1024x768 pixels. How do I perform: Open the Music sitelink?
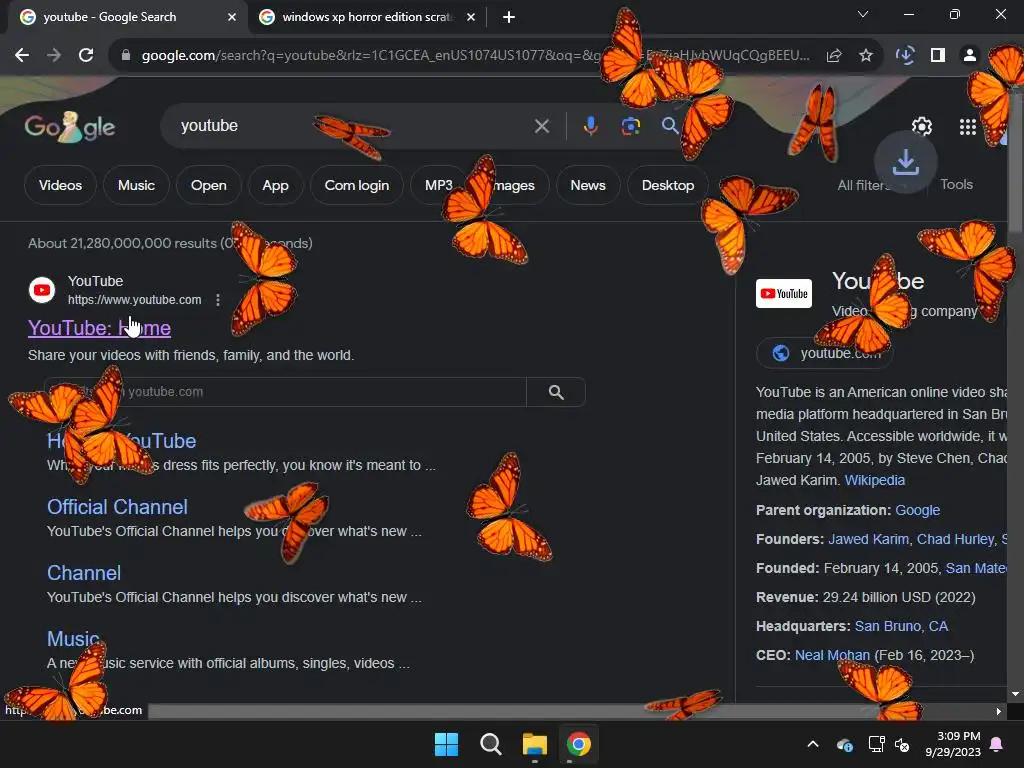pos(73,639)
